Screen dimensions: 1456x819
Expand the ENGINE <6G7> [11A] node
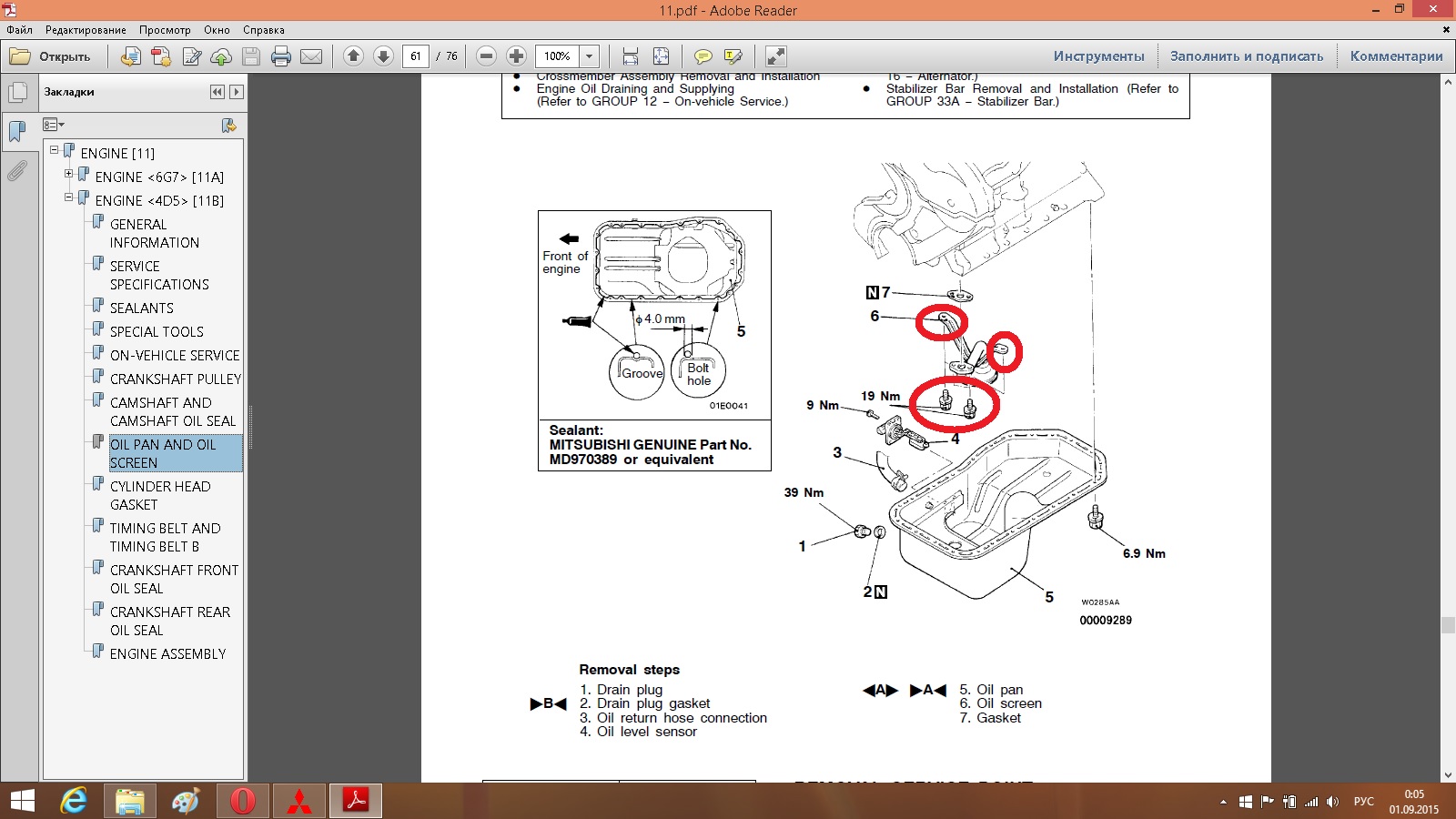68,173
